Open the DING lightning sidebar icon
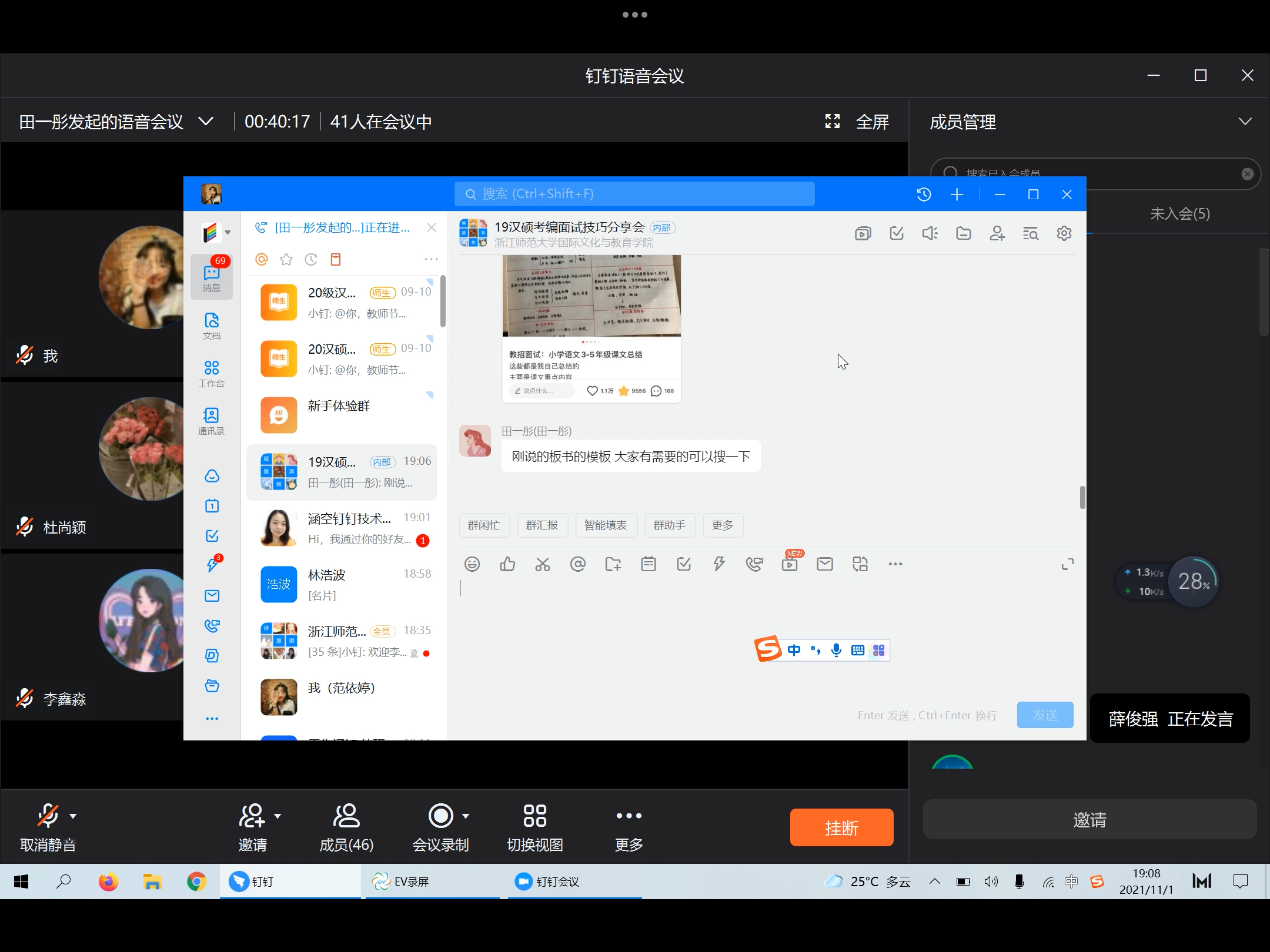1270x952 pixels. point(212,565)
